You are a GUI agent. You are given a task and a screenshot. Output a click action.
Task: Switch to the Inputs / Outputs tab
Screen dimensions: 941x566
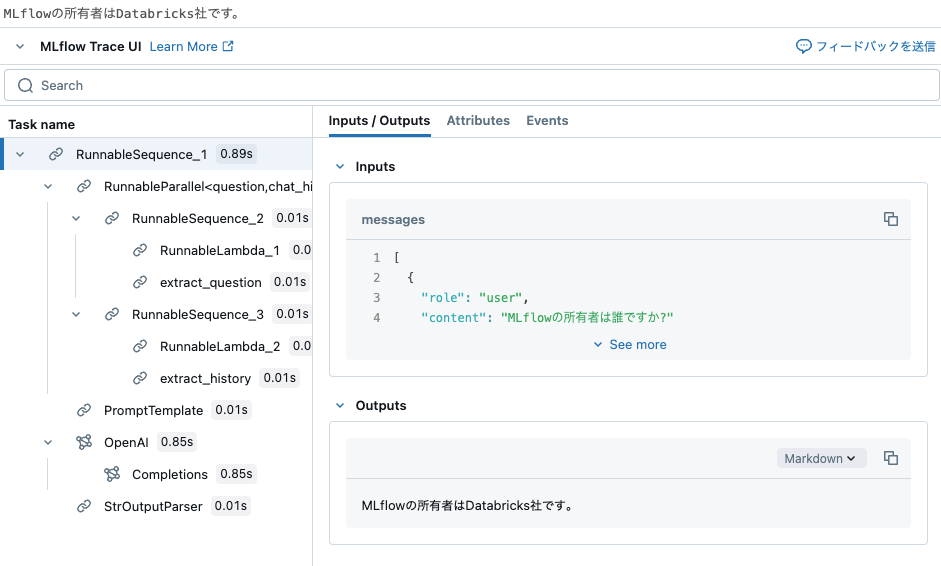[x=379, y=121]
